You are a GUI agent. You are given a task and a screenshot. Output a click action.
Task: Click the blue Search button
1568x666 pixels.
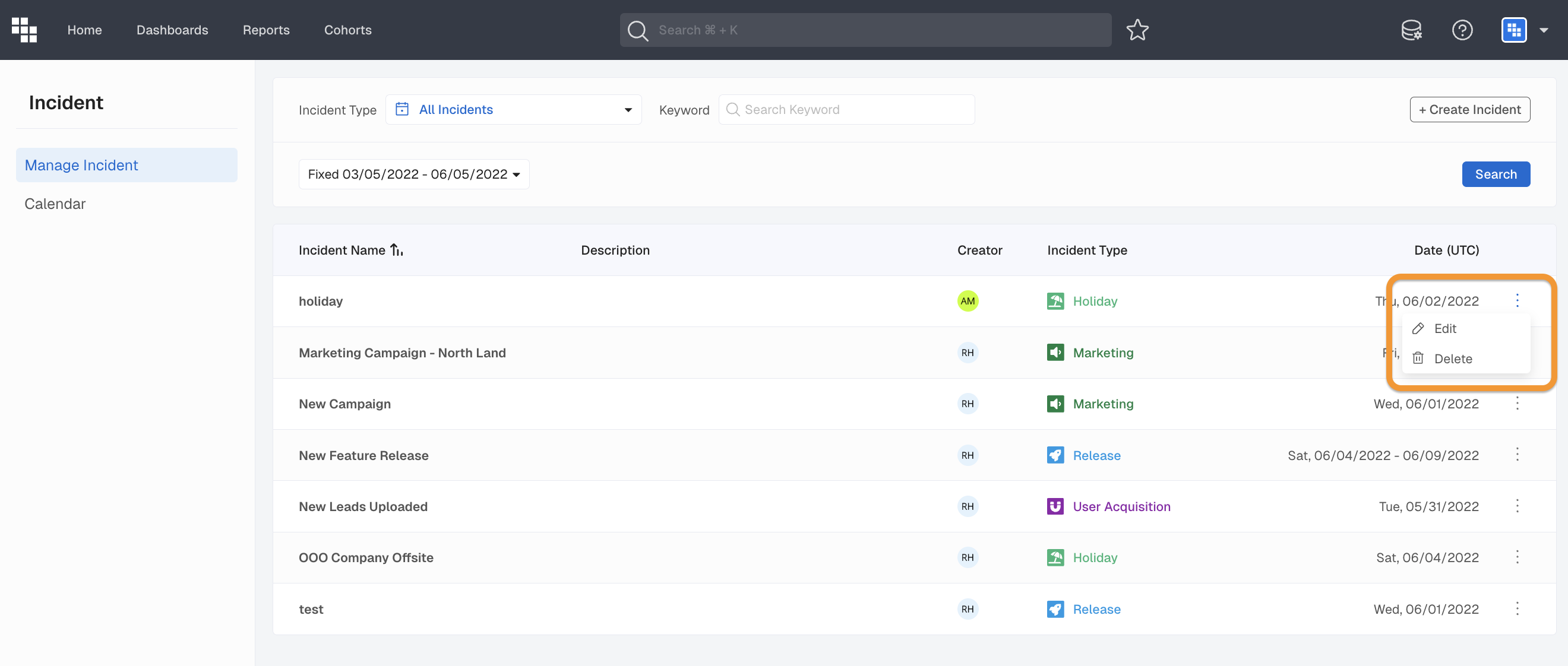click(1496, 174)
